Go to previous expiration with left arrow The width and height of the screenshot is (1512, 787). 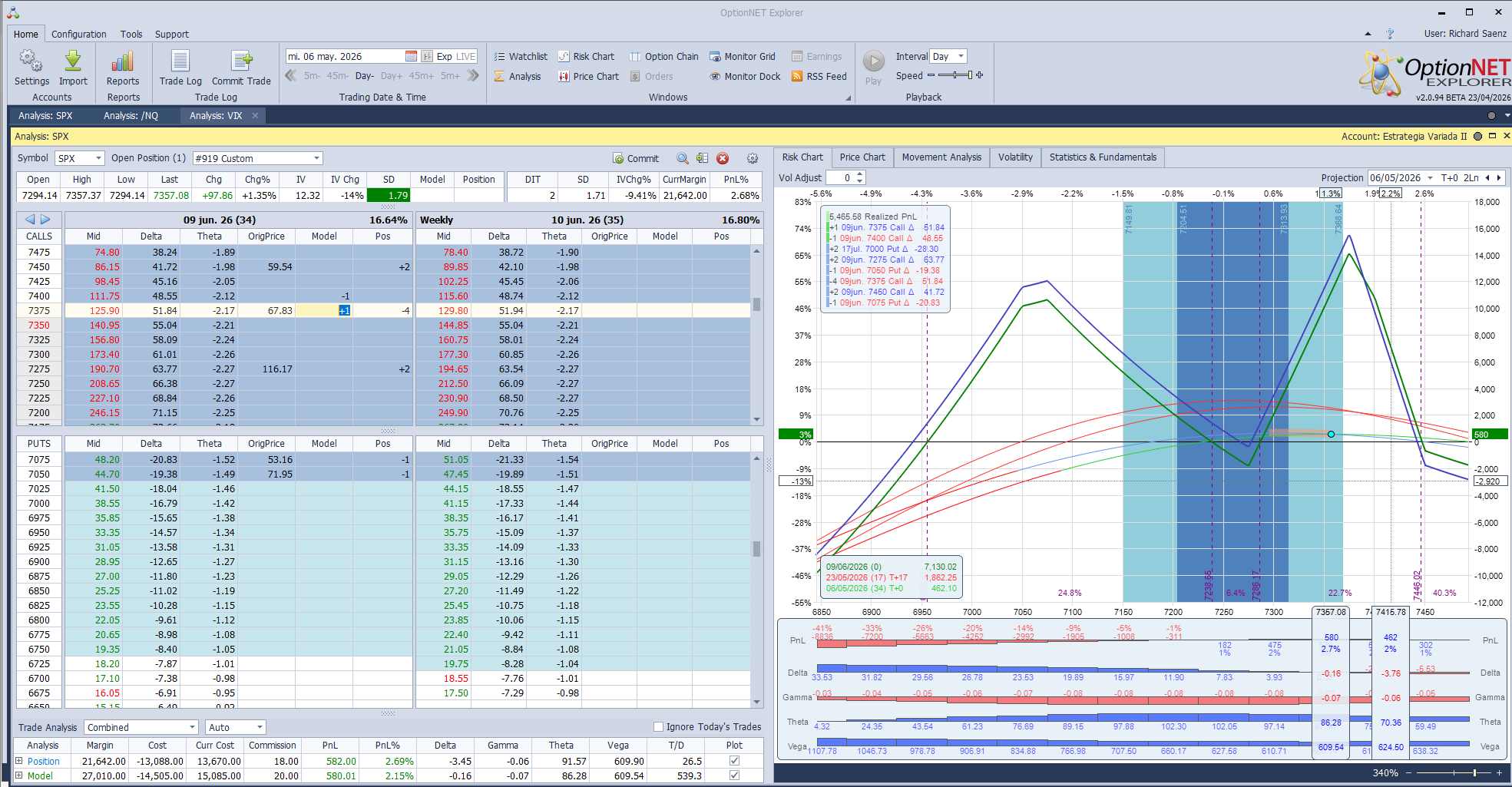pyautogui.click(x=30, y=220)
